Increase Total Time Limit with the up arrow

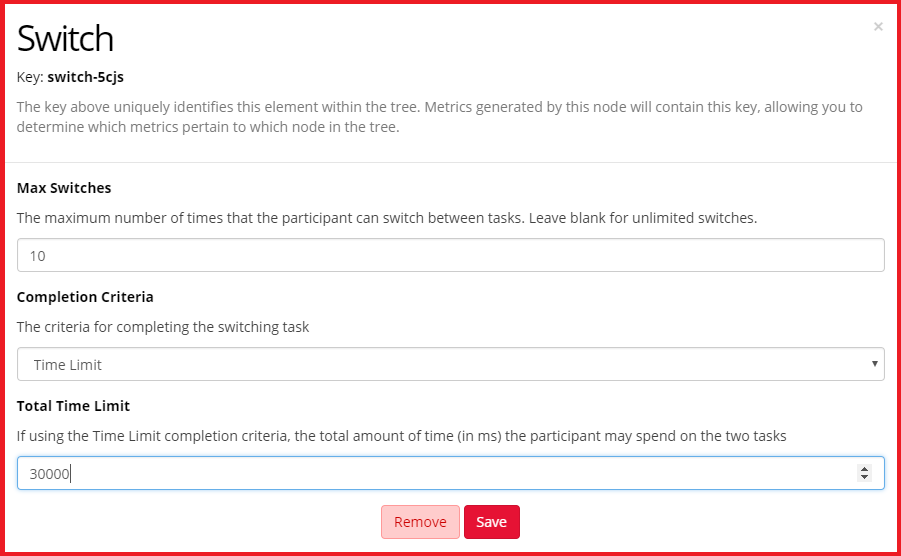865,469
